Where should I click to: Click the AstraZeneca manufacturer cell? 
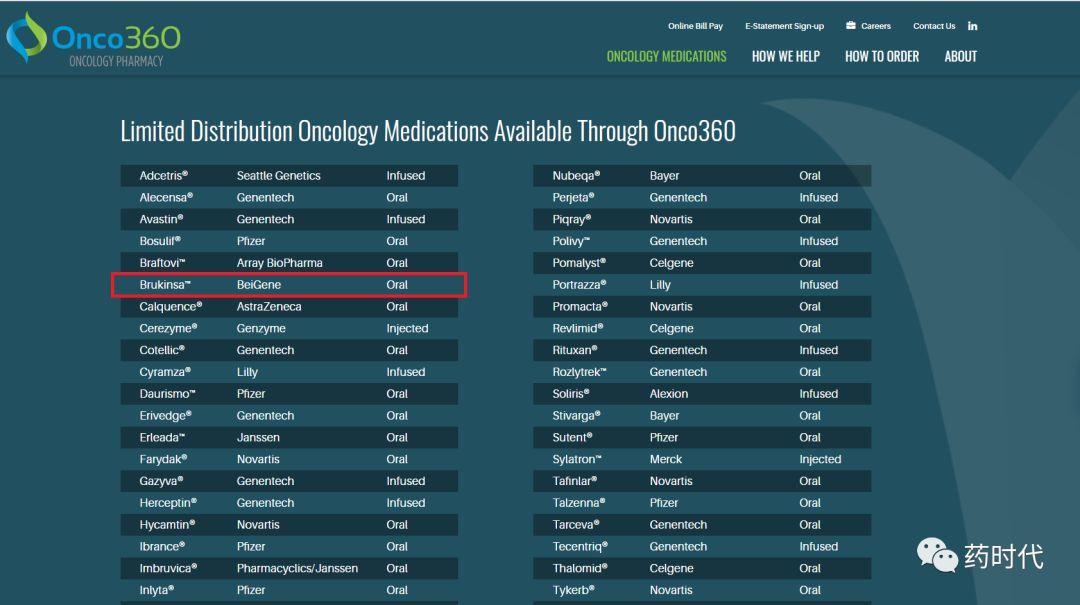pos(269,307)
